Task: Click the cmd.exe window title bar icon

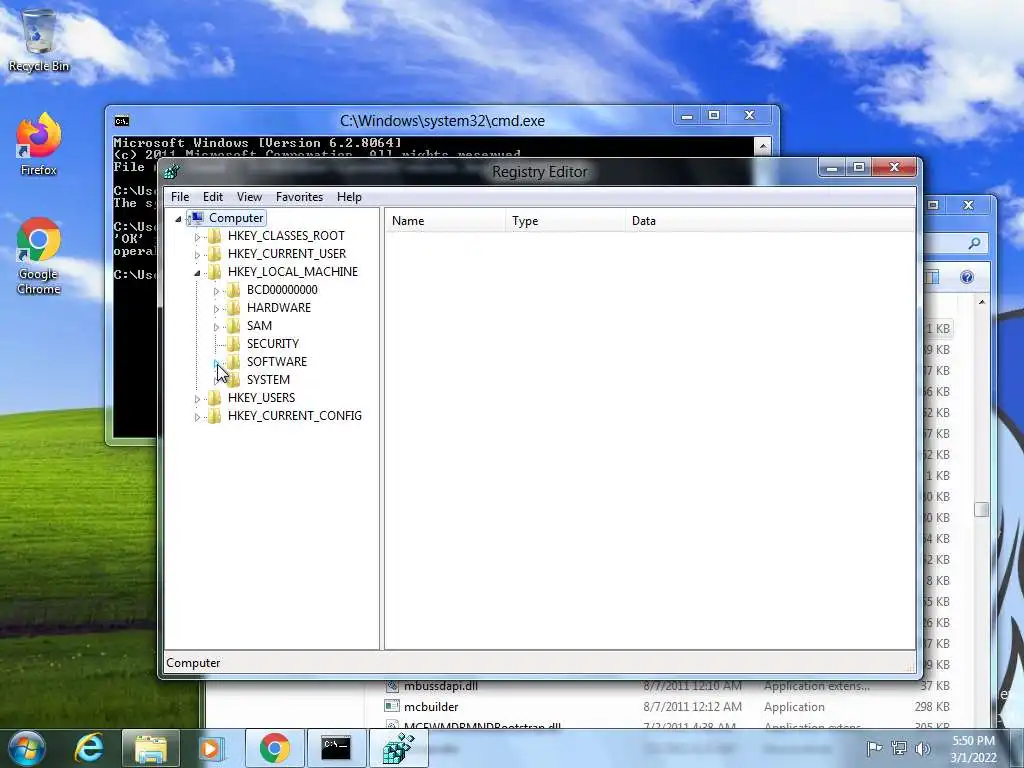Action: 121,121
